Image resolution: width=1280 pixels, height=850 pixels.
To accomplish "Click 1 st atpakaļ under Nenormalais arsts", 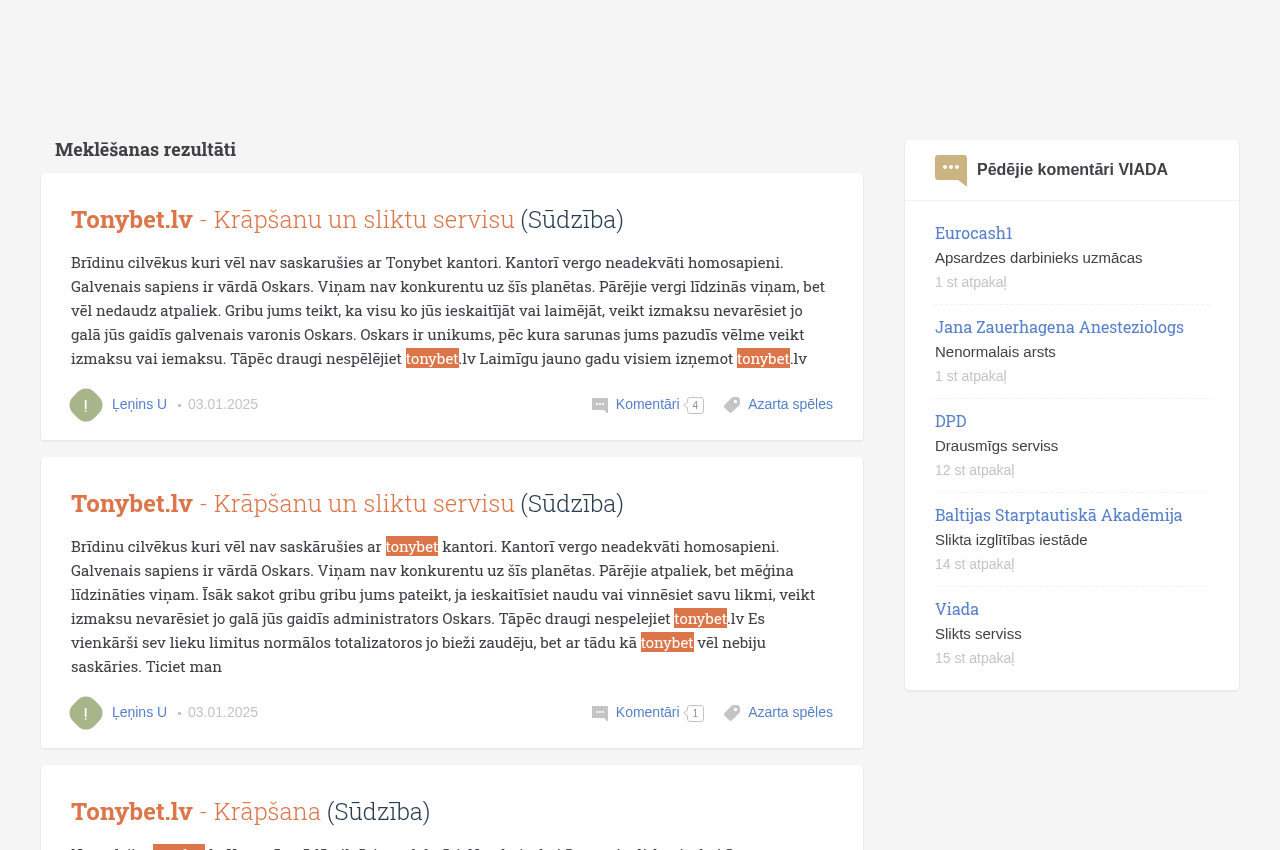I will (x=970, y=376).
